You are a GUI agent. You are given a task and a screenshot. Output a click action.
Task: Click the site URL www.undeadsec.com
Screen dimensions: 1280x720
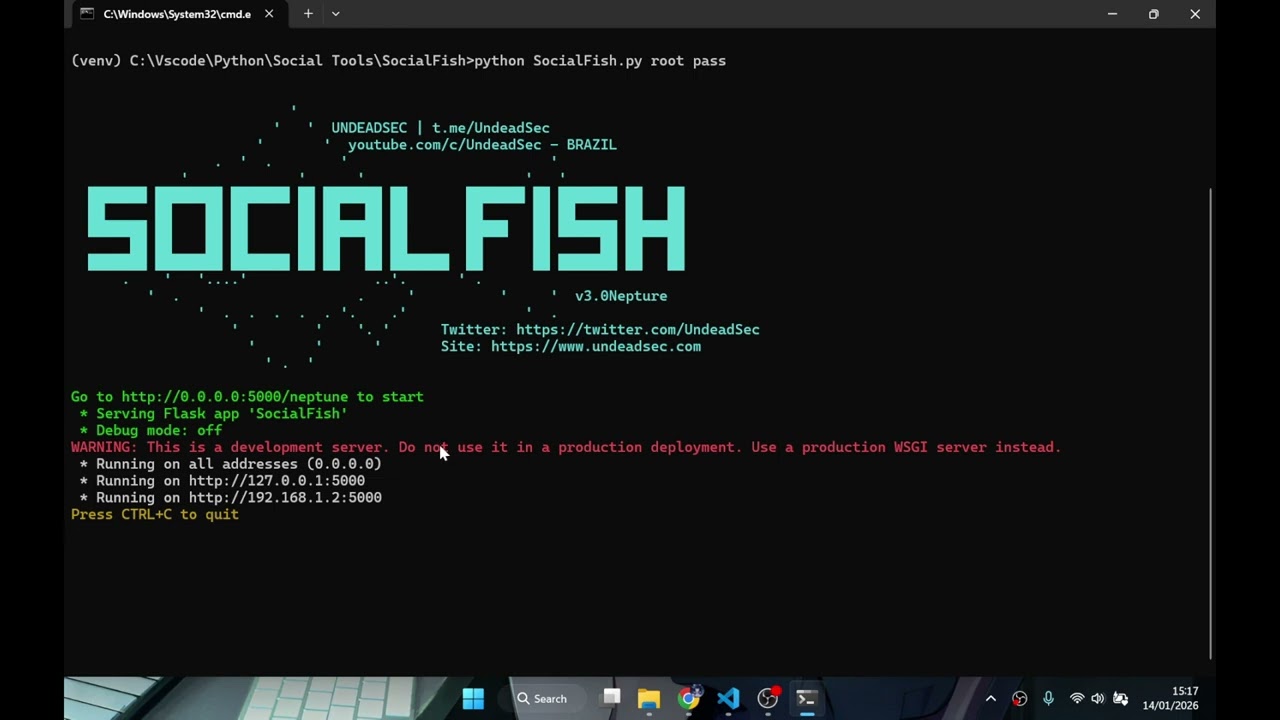point(596,346)
